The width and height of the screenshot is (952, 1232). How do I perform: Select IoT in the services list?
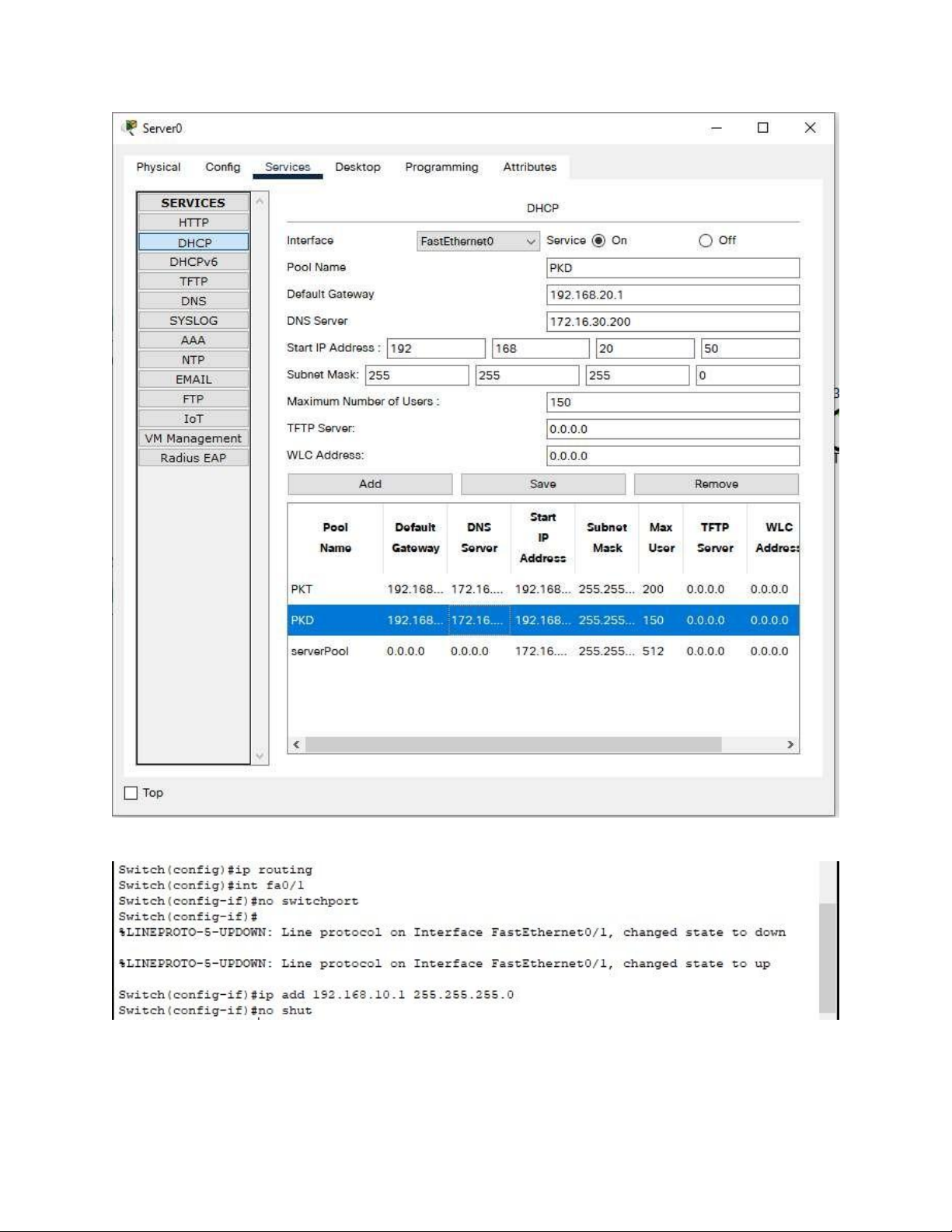[194, 419]
